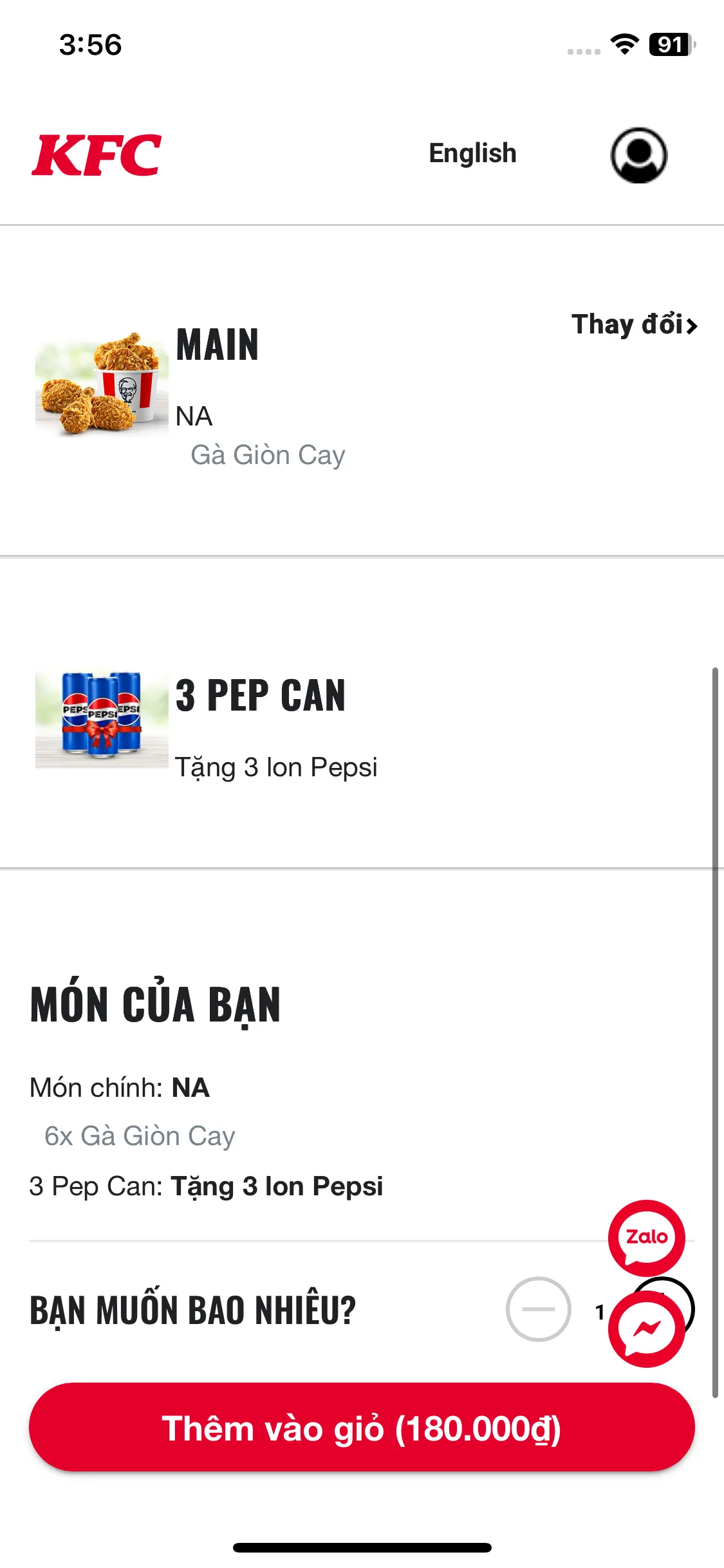Viewport: 724px width, 1568px height.
Task: Tap the Tặng 3 lon Pepsi description
Action: [276, 767]
